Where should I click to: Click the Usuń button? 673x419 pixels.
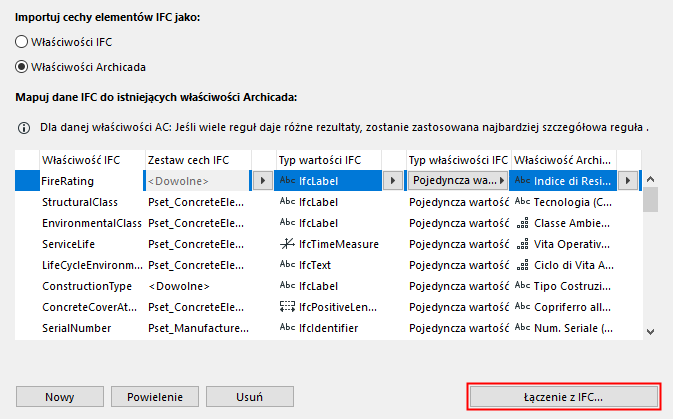(x=248, y=396)
